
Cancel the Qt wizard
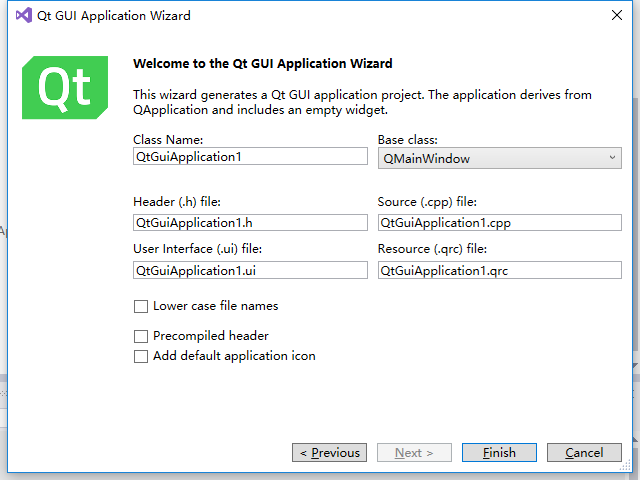tap(584, 453)
